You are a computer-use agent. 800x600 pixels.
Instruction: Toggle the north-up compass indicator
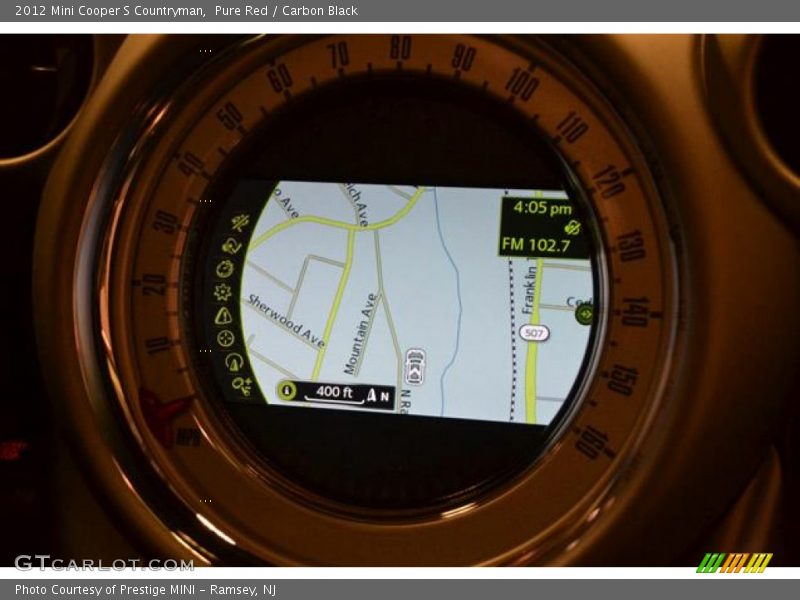(x=377, y=395)
